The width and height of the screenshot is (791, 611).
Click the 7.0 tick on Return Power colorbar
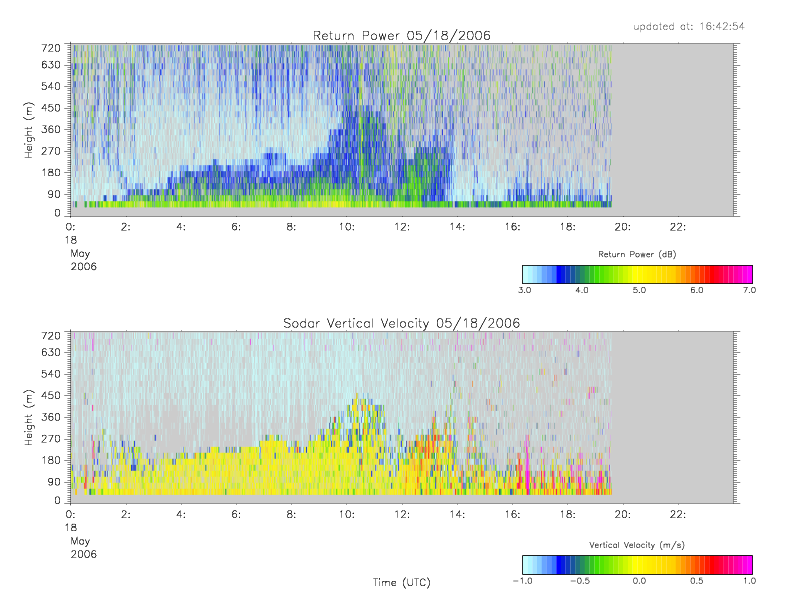pyautogui.click(x=750, y=290)
